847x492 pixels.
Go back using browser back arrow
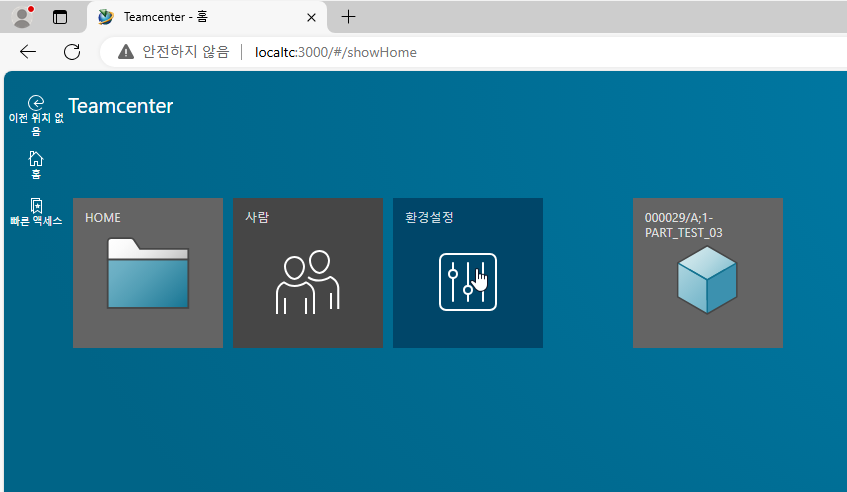tap(28, 52)
